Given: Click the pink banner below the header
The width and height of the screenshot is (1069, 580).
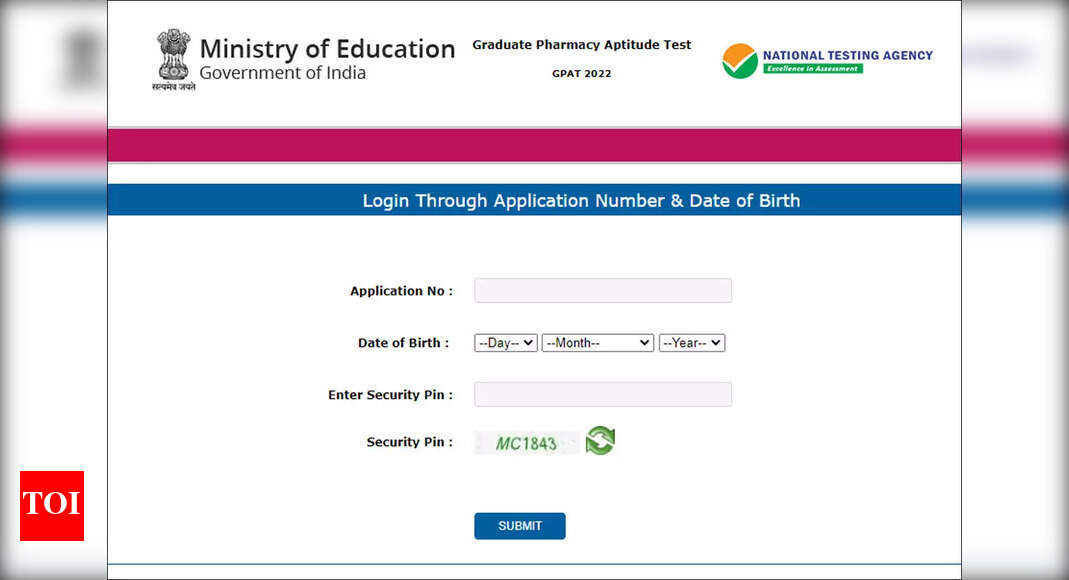Looking at the screenshot, I should point(534,144).
